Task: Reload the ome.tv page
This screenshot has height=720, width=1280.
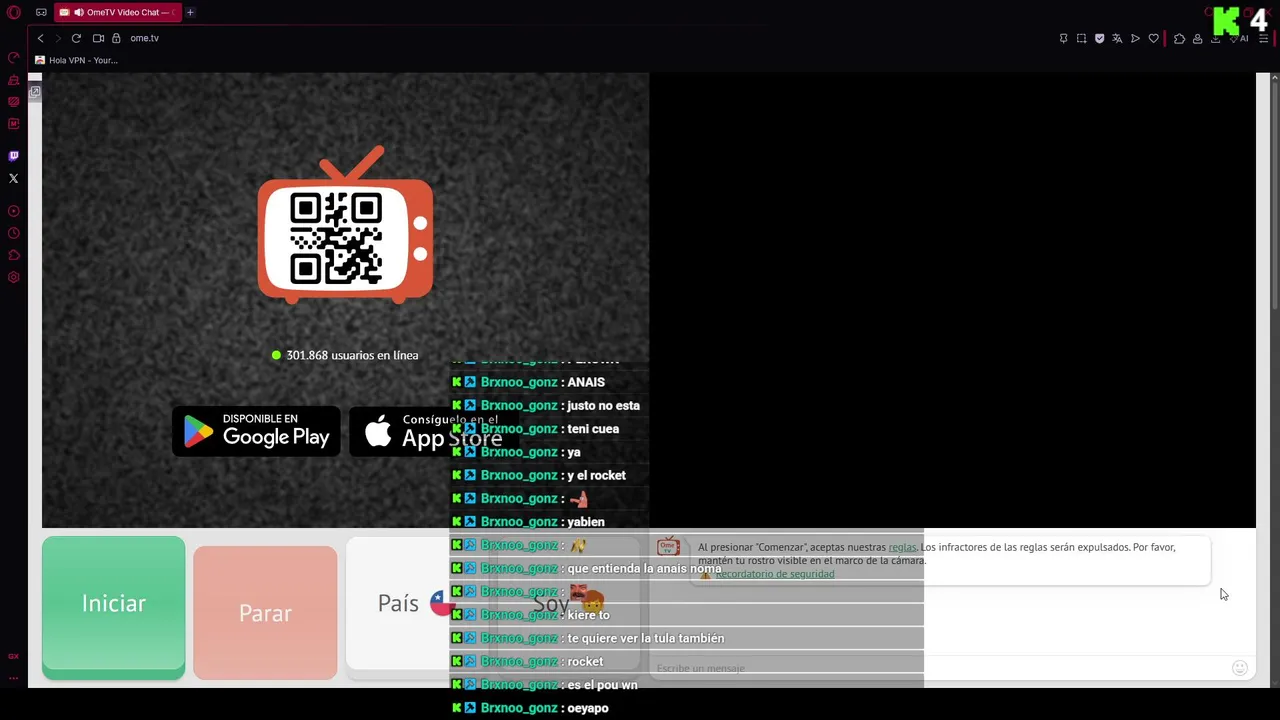Action: (76, 38)
